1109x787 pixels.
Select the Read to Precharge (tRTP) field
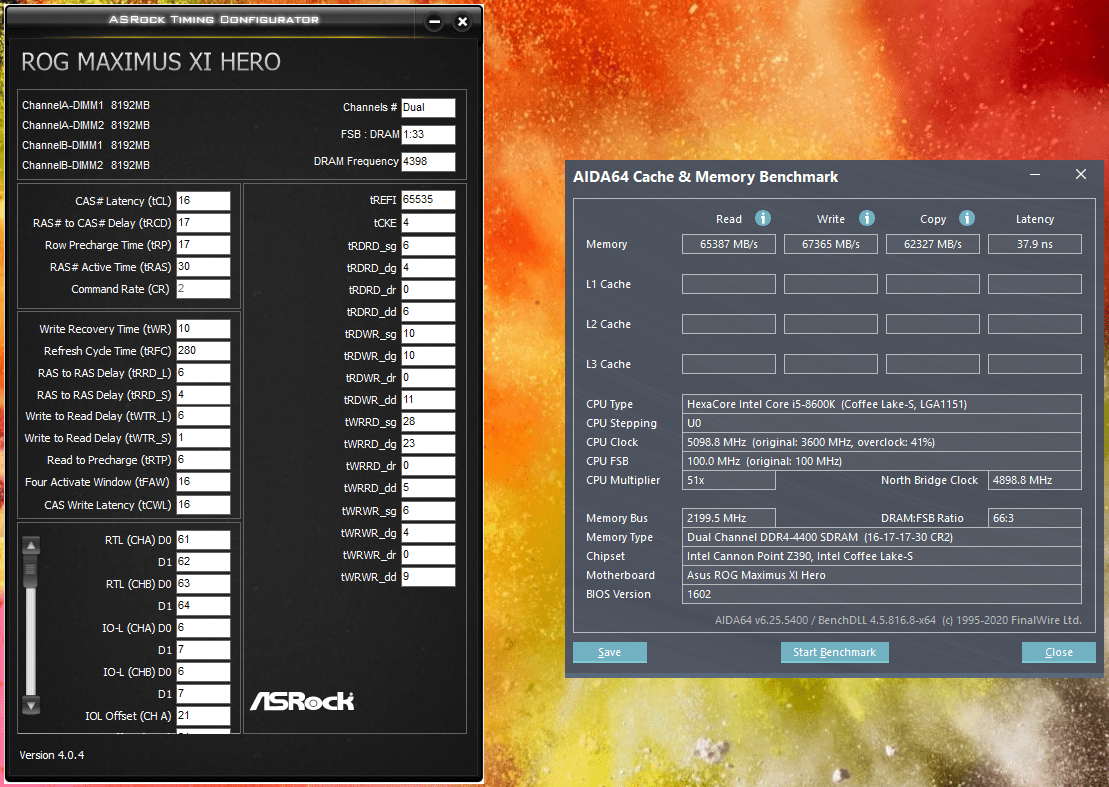pyautogui.click(x=203, y=460)
